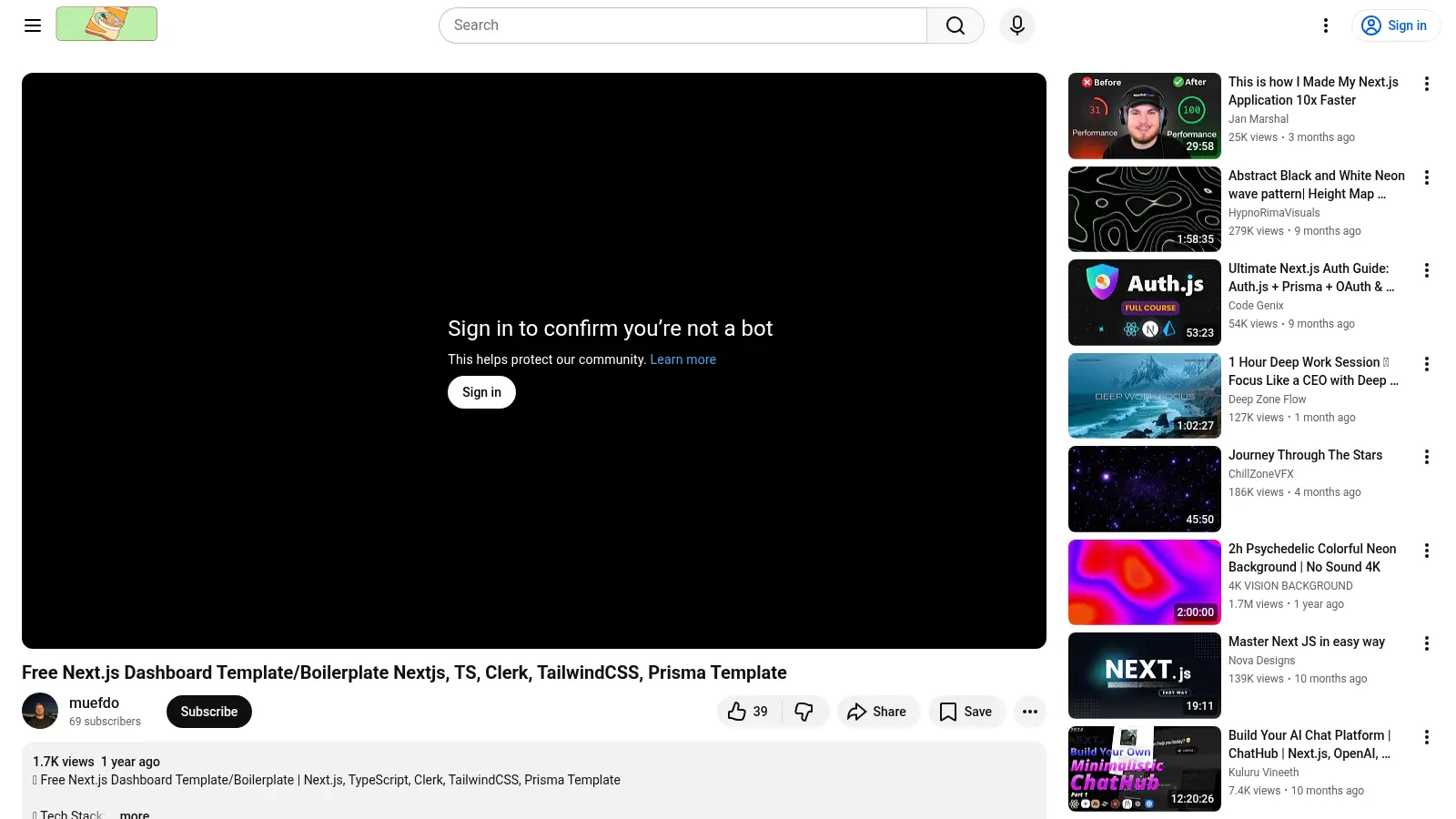Open muefdo channel avatar

[40, 711]
